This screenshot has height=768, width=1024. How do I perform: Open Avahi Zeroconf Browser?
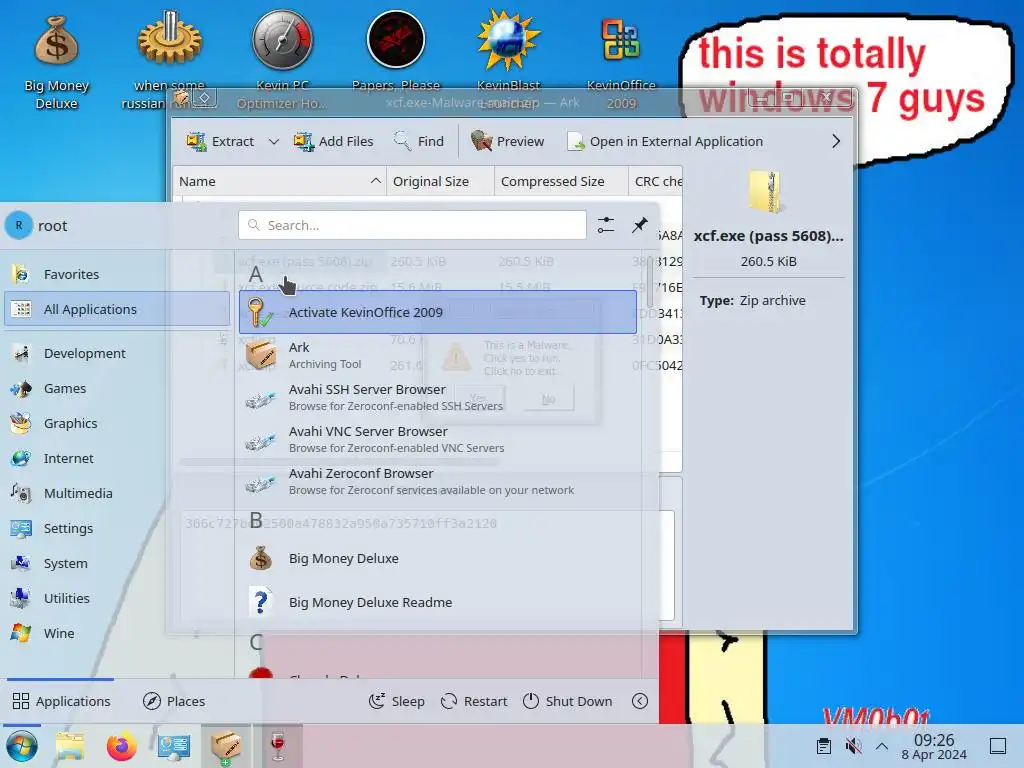[438, 481]
